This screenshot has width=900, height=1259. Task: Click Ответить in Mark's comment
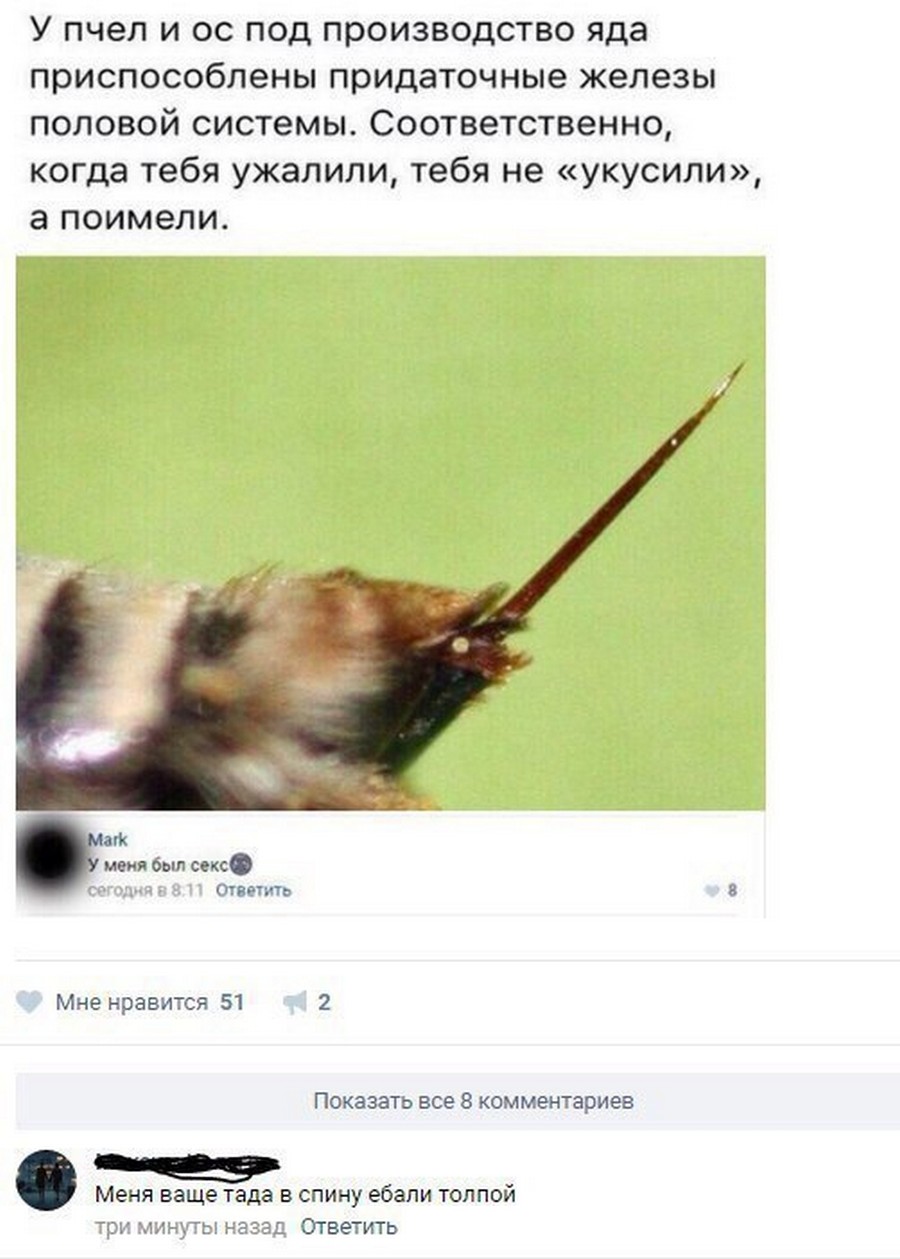(x=255, y=889)
